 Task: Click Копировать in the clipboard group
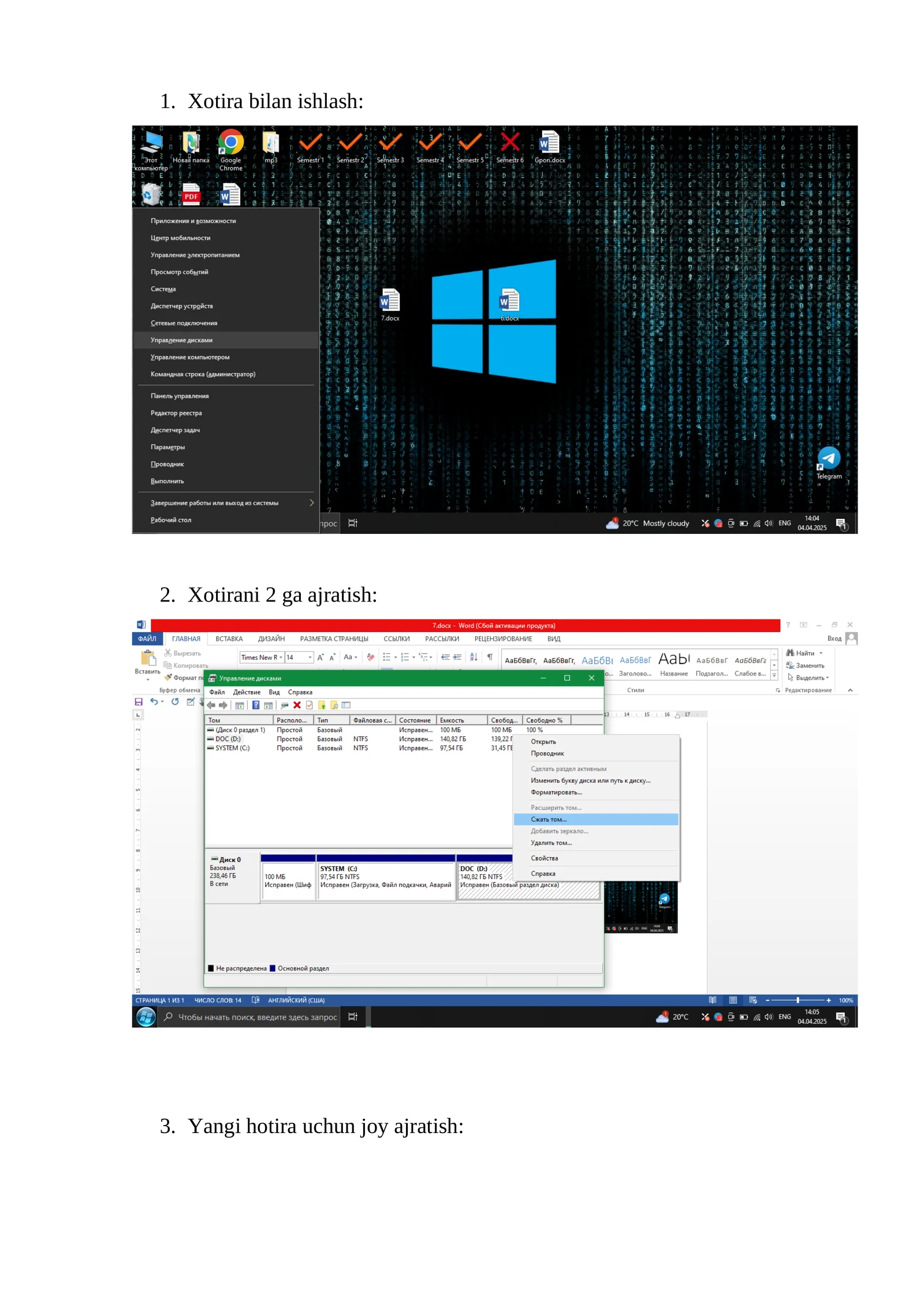186,666
